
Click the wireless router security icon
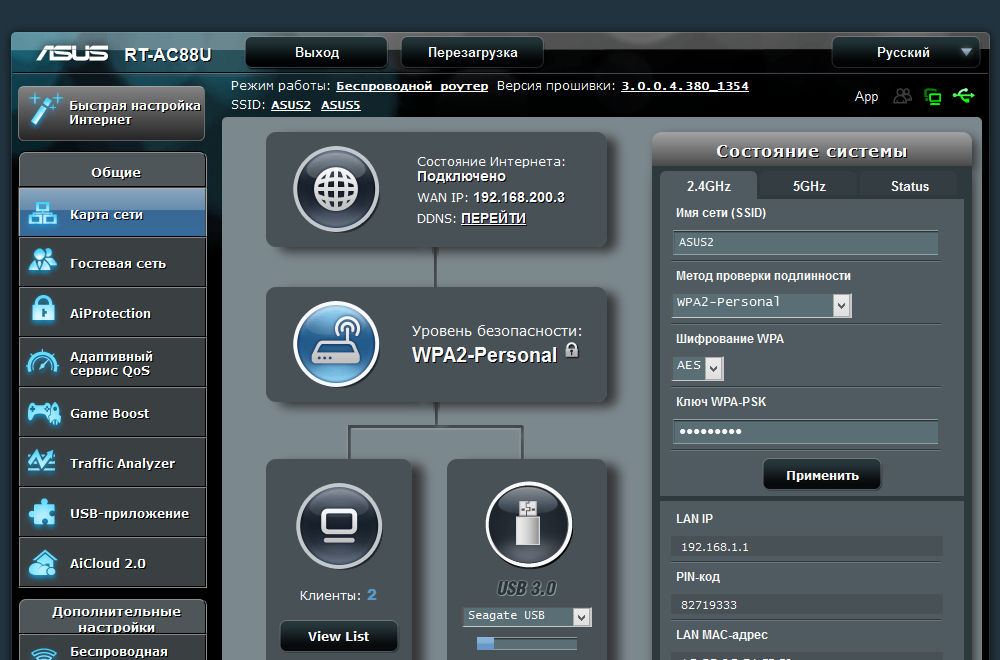[336, 344]
